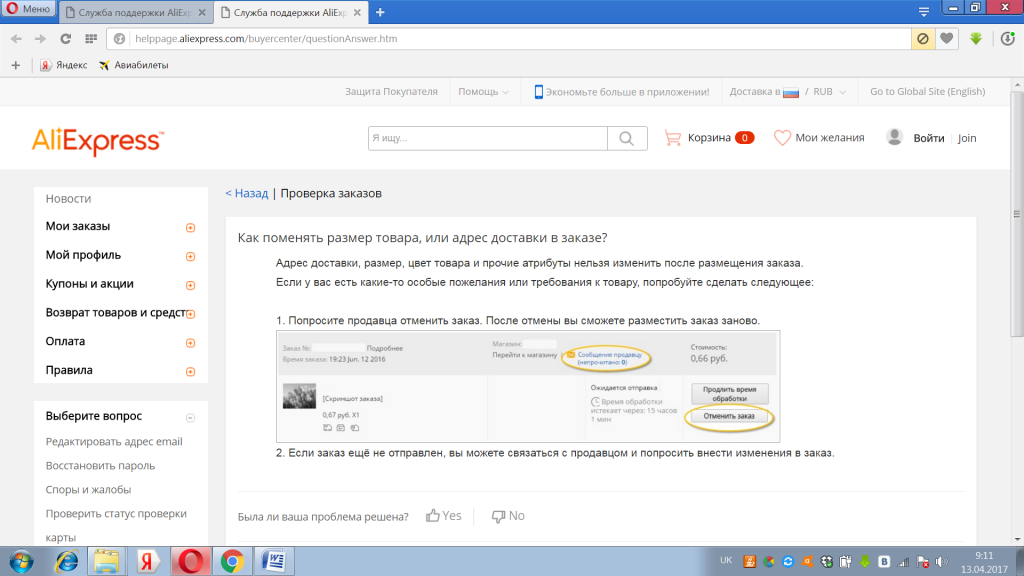
Task: Open the Доставка в / RUB dropdown
Action: tap(788, 91)
